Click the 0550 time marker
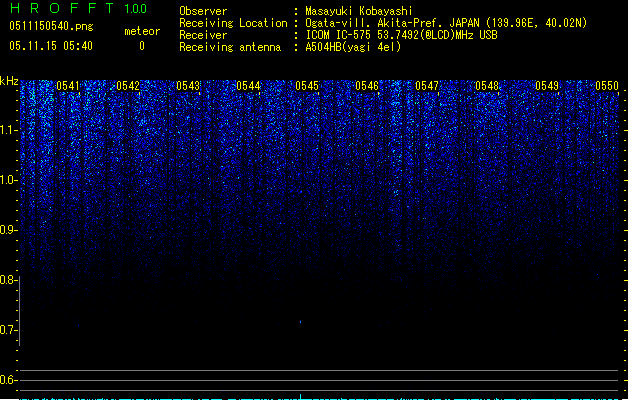Viewport: 629px width, 400px height. coord(607,85)
